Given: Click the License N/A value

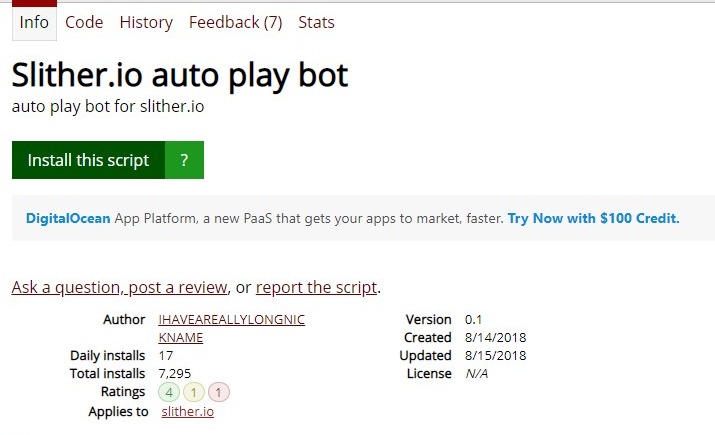Looking at the screenshot, I should [x=477, y=374].
